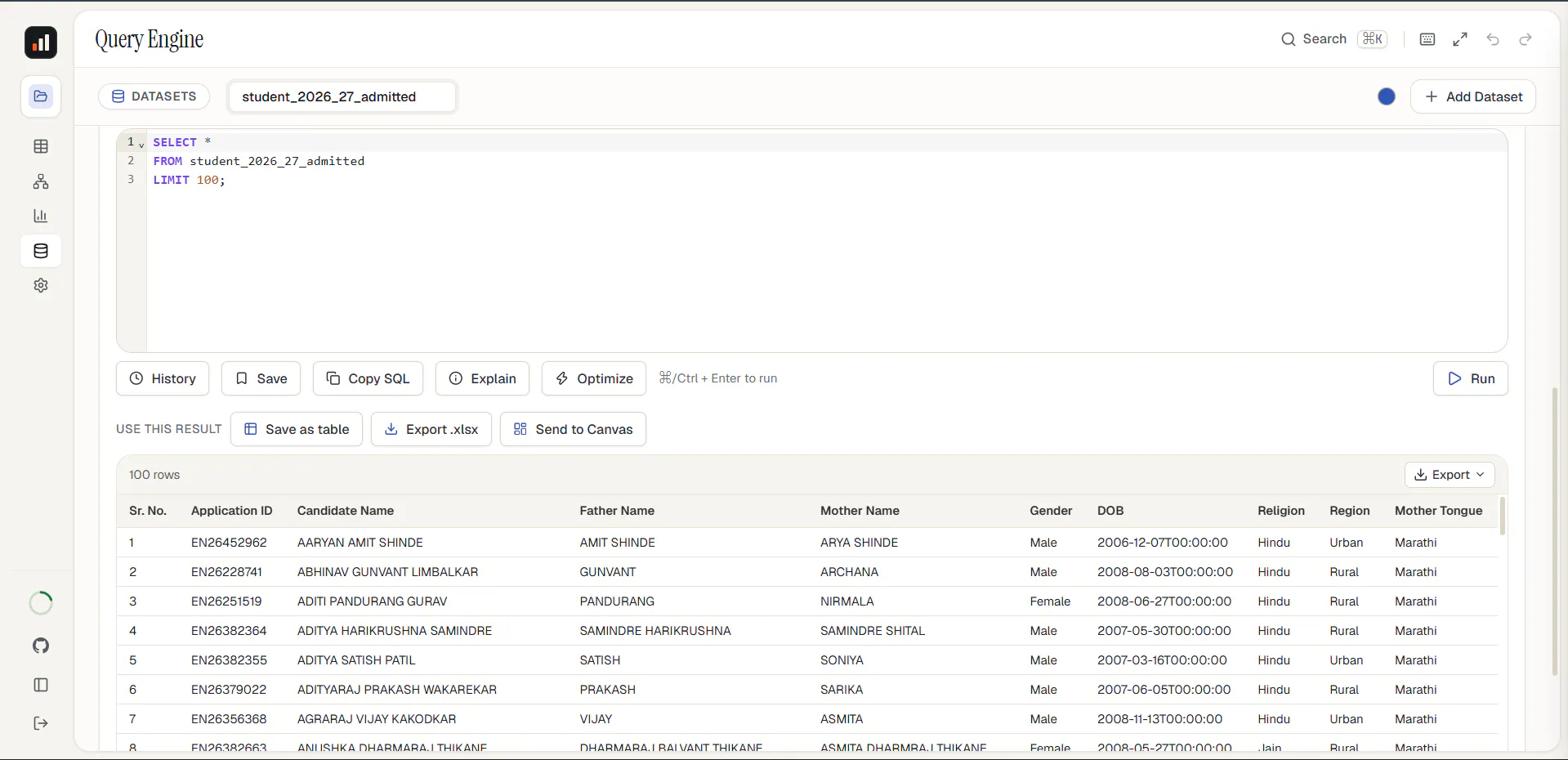The height and width of the screenshot is (760, 1568).
Task: Open the folder icon in the sidebar
Action: [x=41, y=96]
